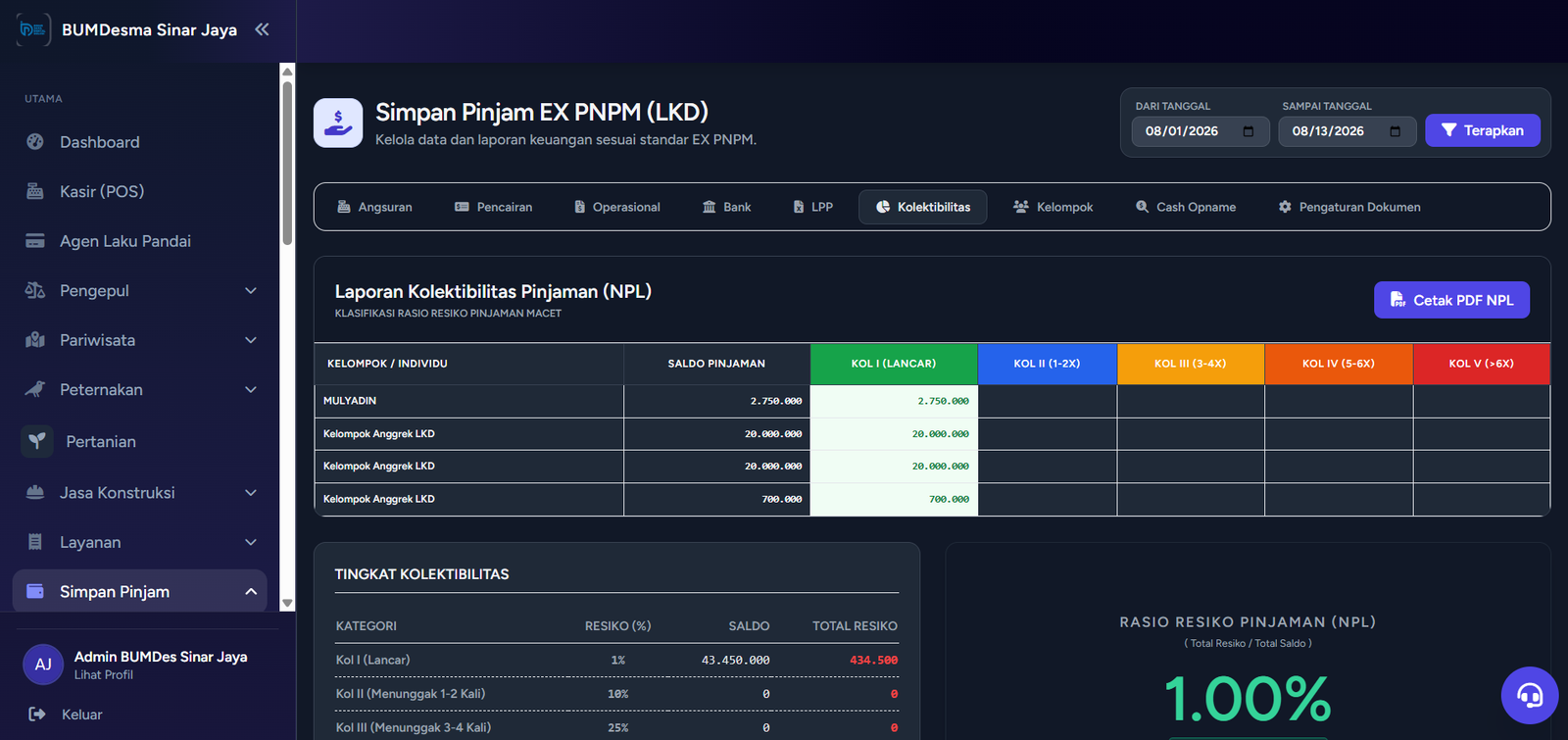Apply the date filter with Terapkan

(1482, 130)
